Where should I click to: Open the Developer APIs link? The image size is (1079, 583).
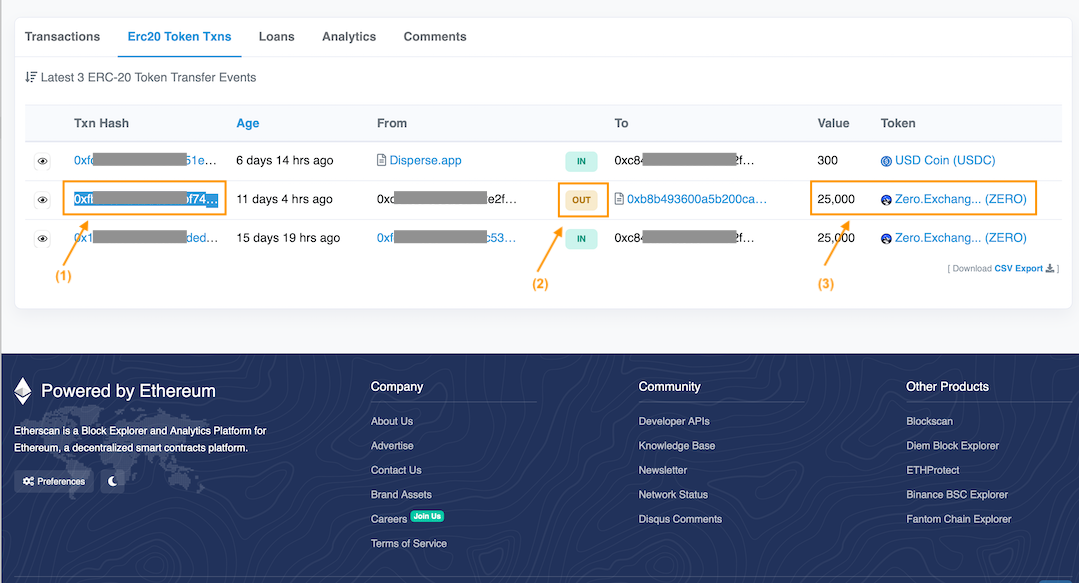coord(674,421)
